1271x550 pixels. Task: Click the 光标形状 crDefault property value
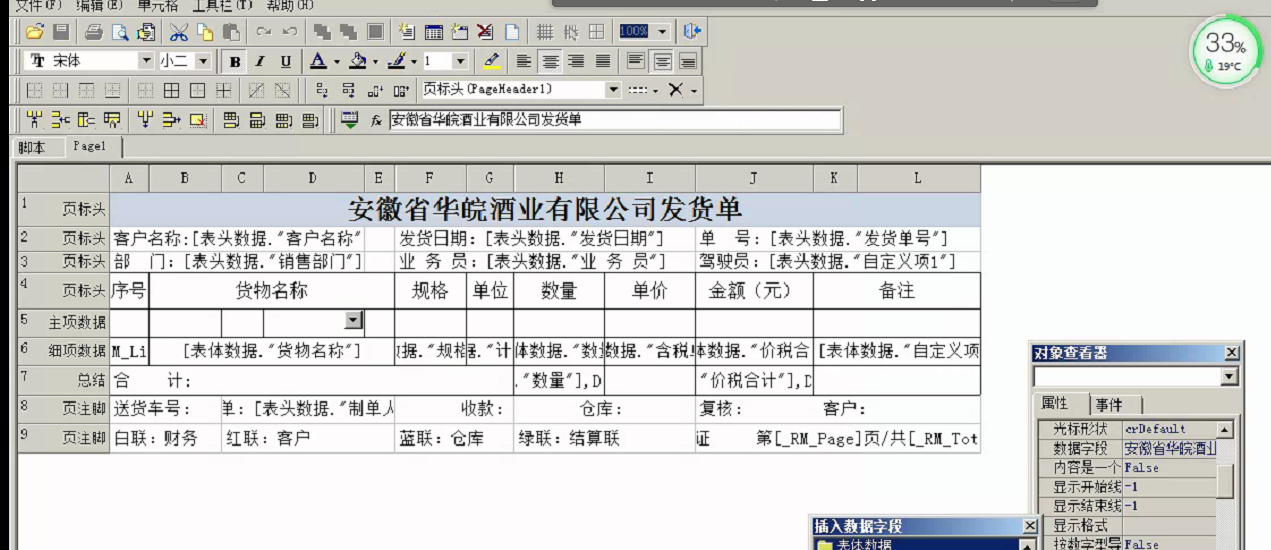click(x=1169, y=429)
